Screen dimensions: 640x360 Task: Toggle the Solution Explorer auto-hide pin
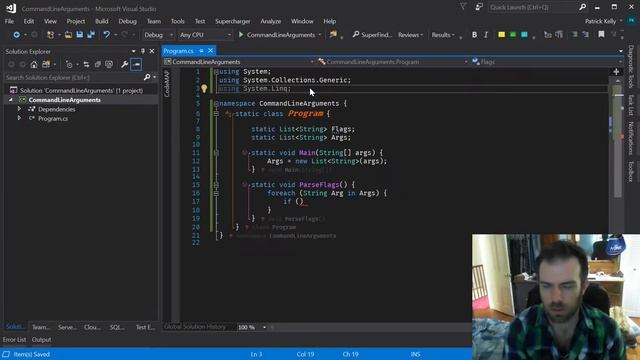142,51
